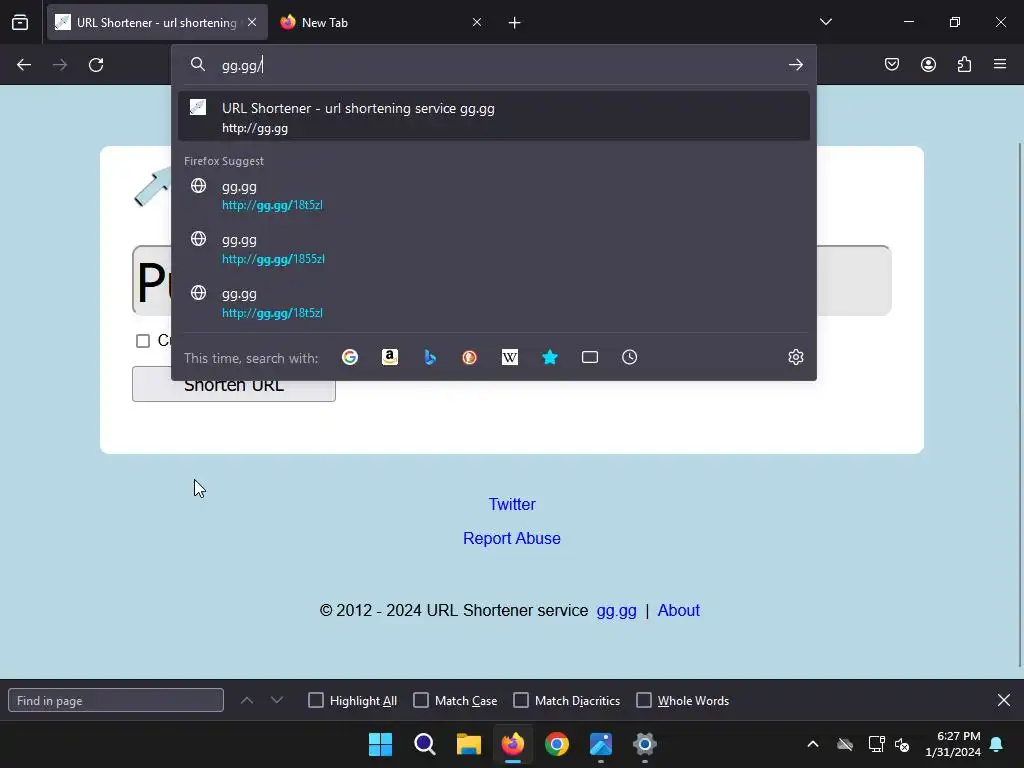Search bookmarks using the star icon
The height and width of the screenshot is (768, 1024).
click(550, 357)
